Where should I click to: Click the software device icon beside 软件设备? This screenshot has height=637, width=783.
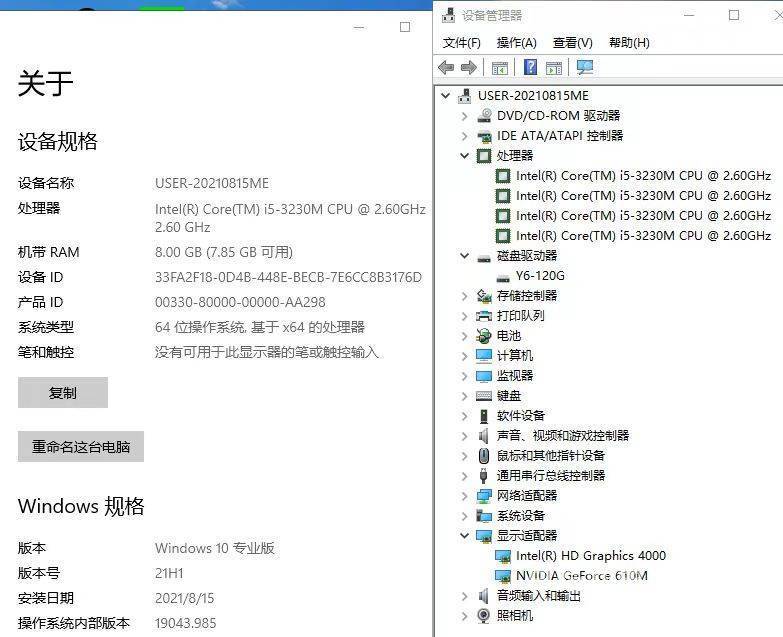[483, 415]
